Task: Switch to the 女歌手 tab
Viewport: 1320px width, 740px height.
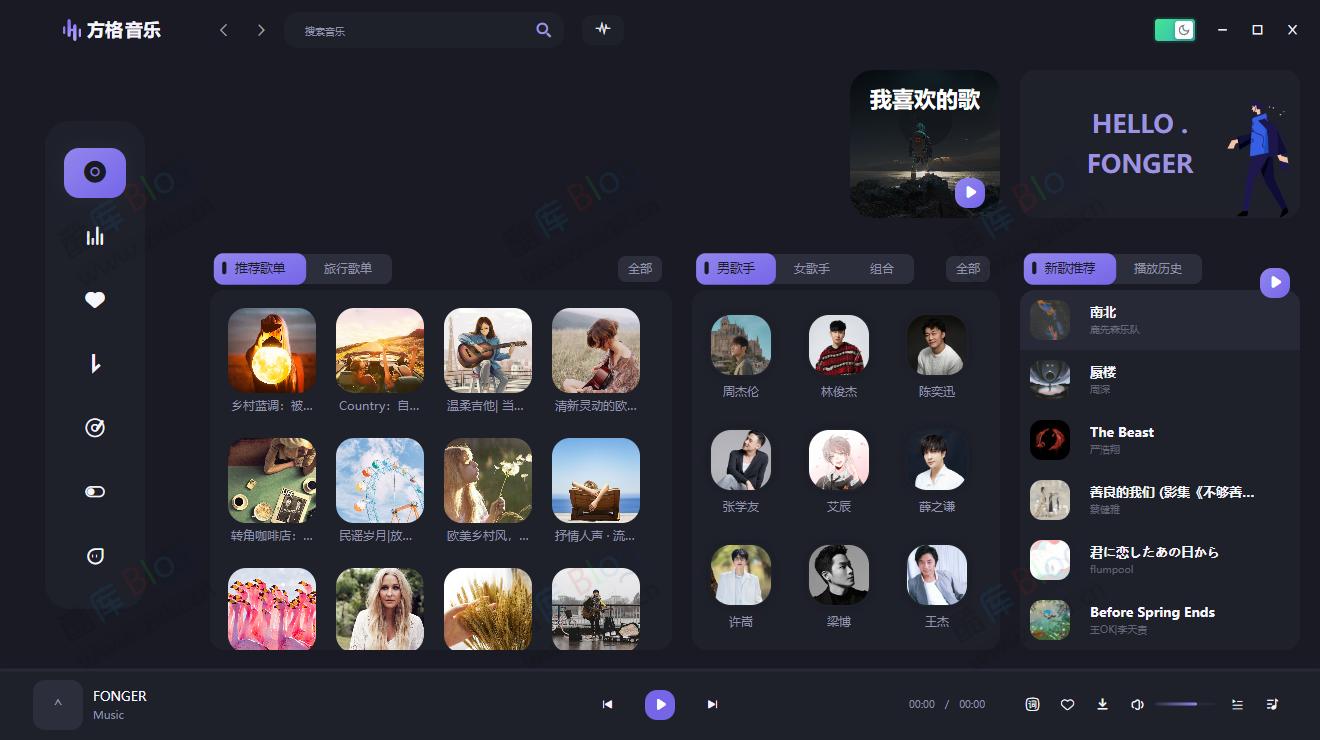Action: (x=811, y=268)
